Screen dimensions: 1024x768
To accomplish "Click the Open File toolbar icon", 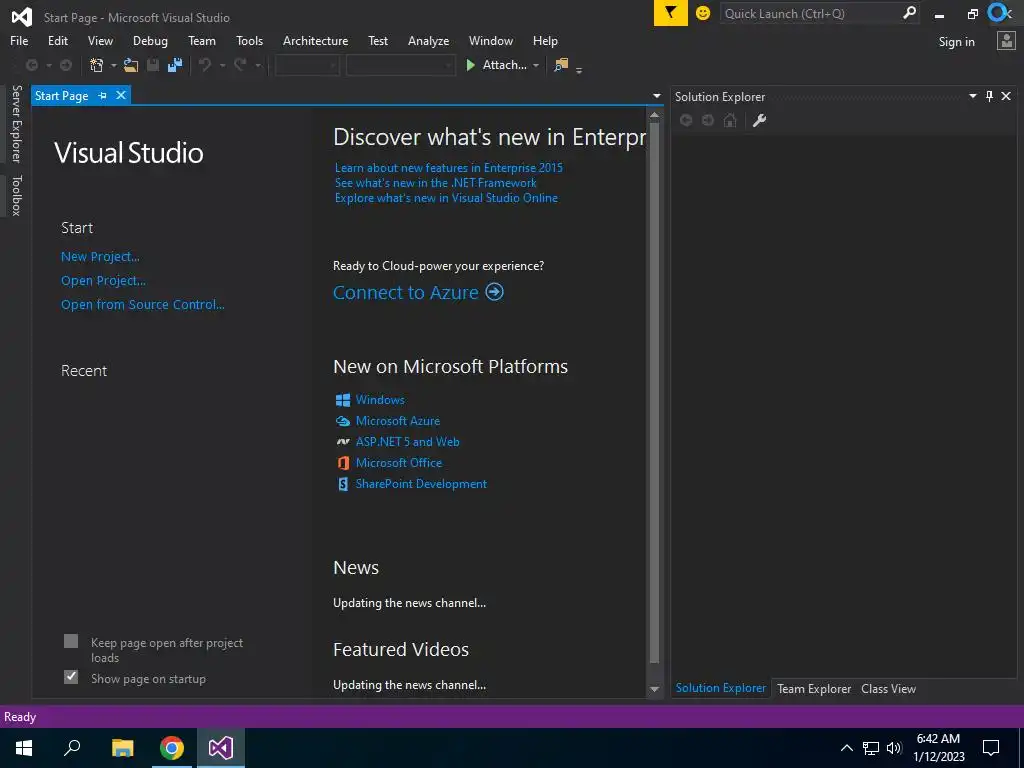I will pos(131,65).
